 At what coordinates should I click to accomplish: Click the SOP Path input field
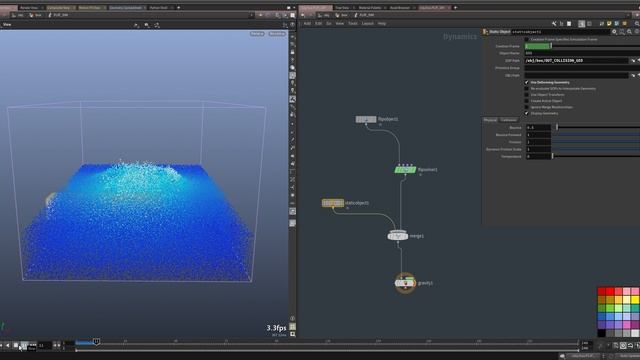pos(577,60)
